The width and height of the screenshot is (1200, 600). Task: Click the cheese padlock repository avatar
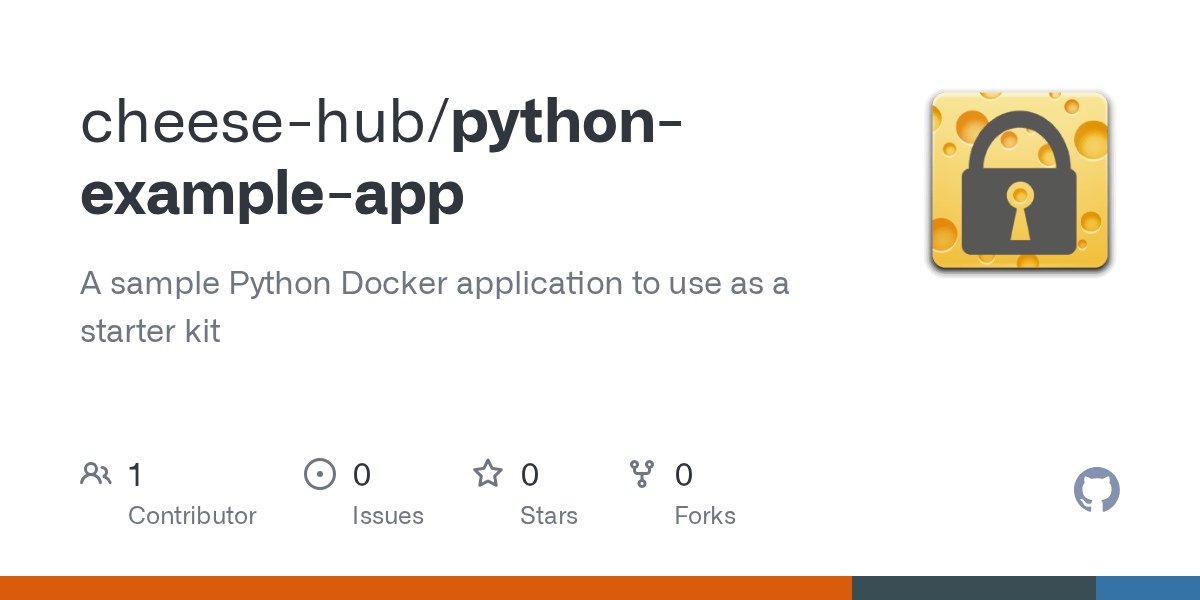click(x=1020, y=182)
